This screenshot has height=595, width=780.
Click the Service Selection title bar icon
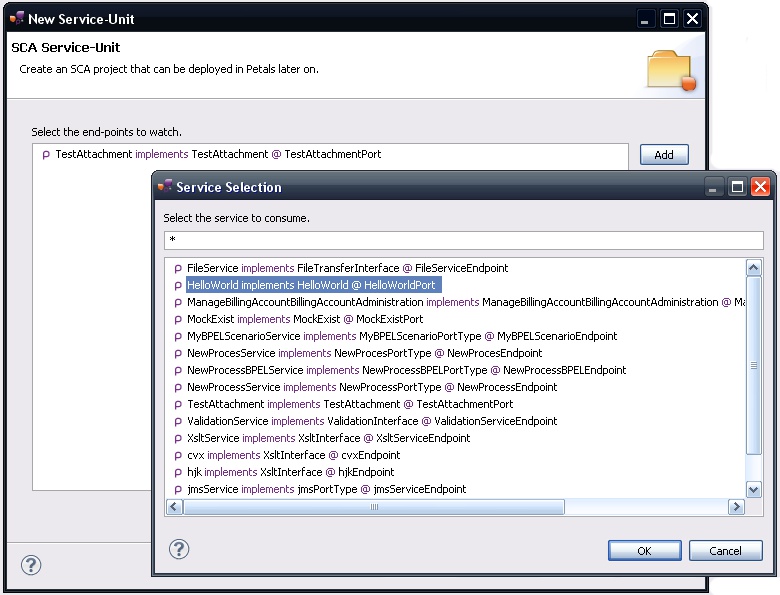coord(165,186)
